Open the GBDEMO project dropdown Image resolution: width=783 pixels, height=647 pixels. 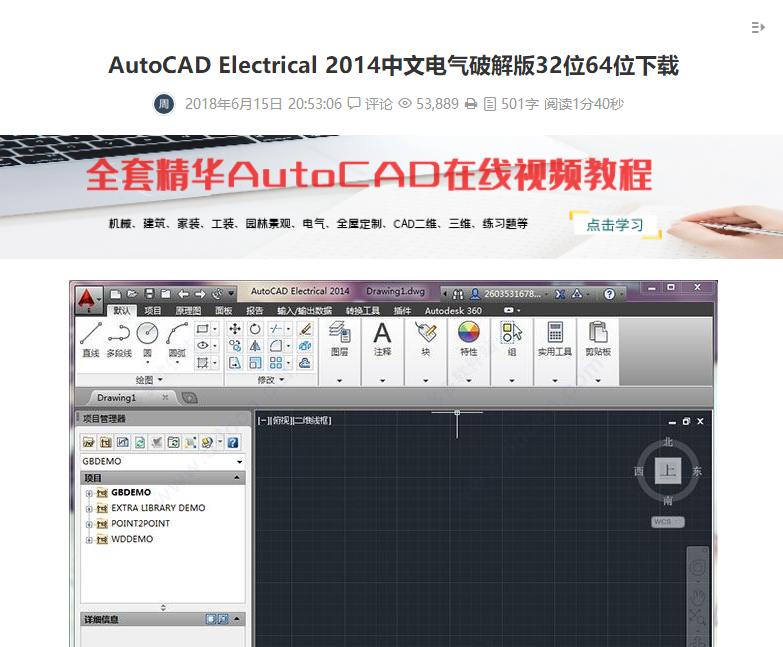[x=239, y=463]
